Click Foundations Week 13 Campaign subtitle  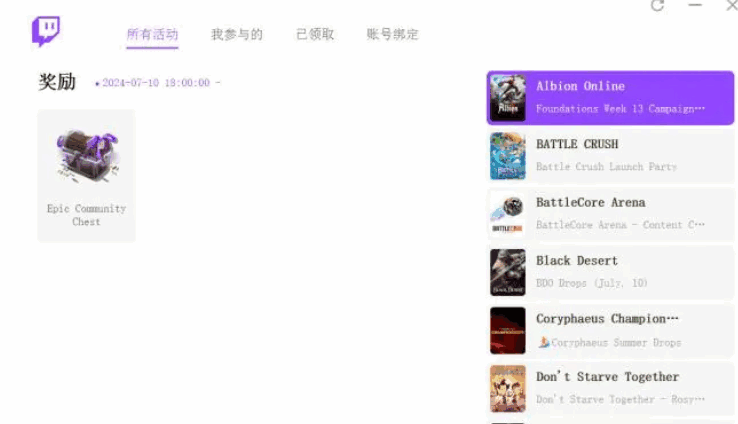click(620, 109)
